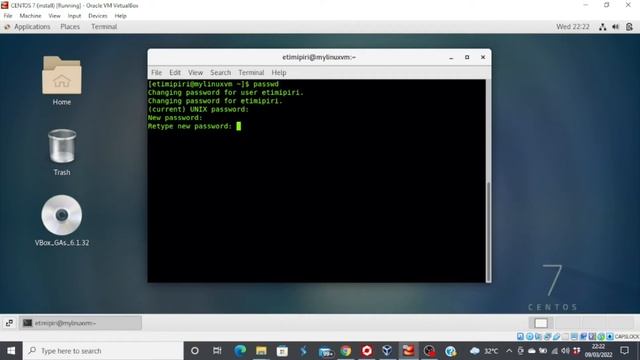Click the Windows tray speaker icon
Screen dimensions: 640x360
[x=565, y=351]
